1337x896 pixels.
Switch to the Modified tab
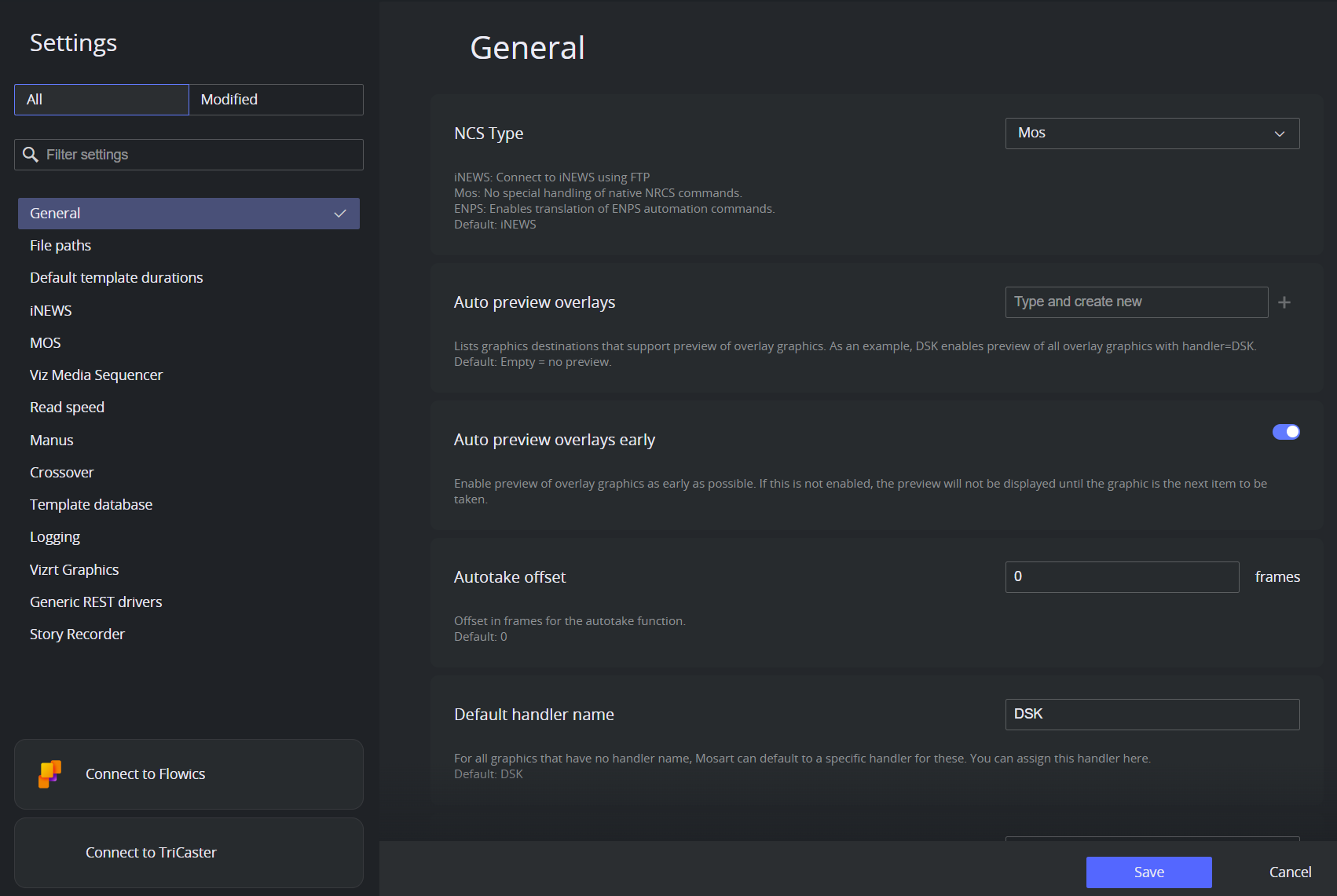tap(276, 100)
